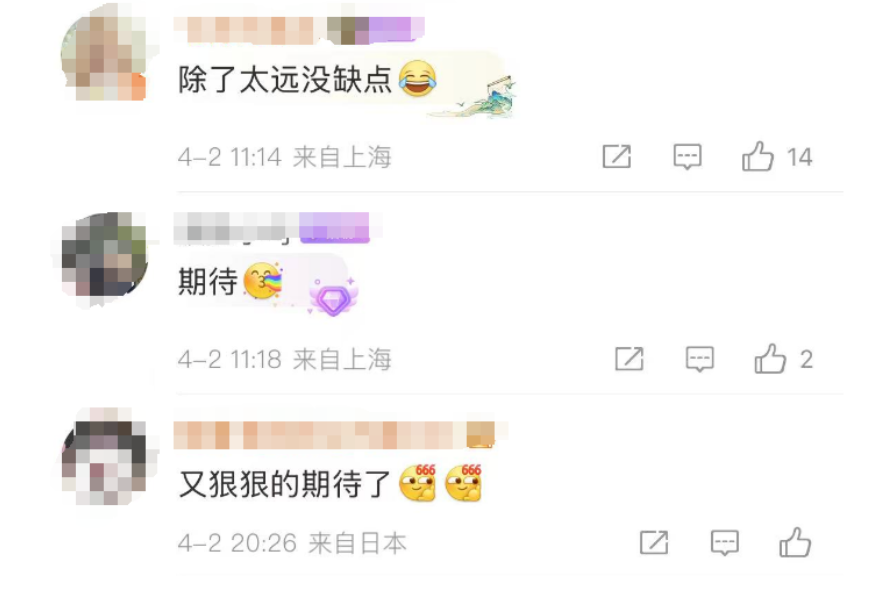This screenshot has width=895, height=589.
Task: Reply to the 除了太远没缺点 comment
Action: [687, 156]
